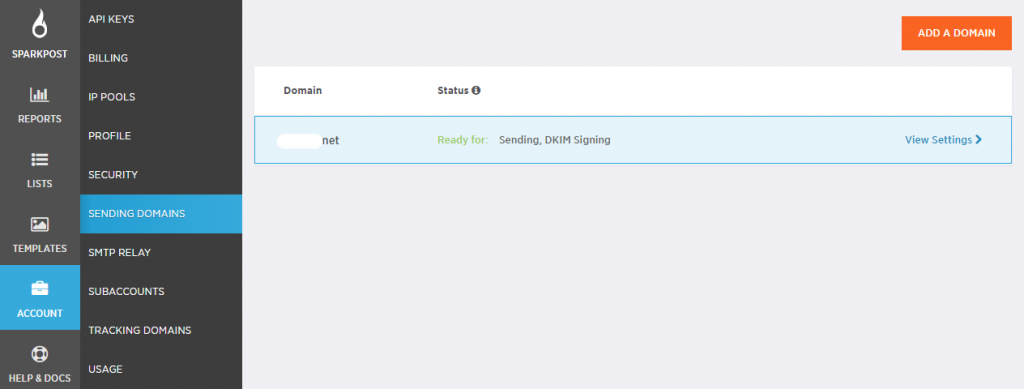The height and width of the screenshot is (389, 1024).
Task: Click chevron arrow beside View Settings
Action: 978,140
